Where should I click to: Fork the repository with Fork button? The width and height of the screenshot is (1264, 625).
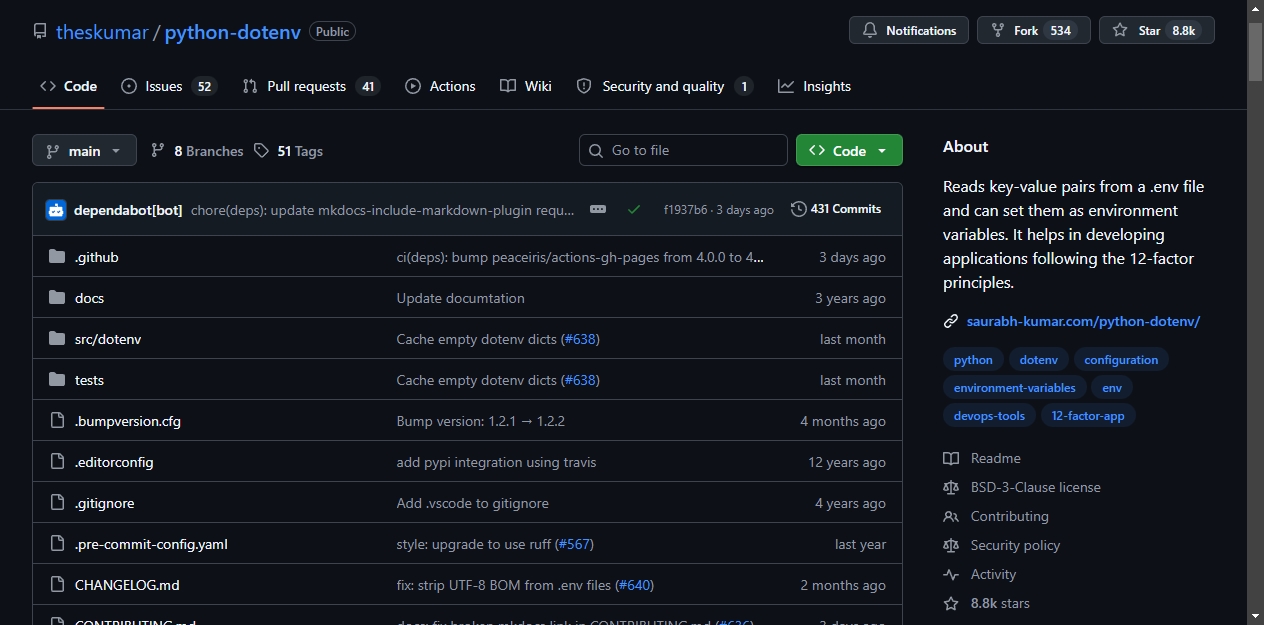[1033, 30]
